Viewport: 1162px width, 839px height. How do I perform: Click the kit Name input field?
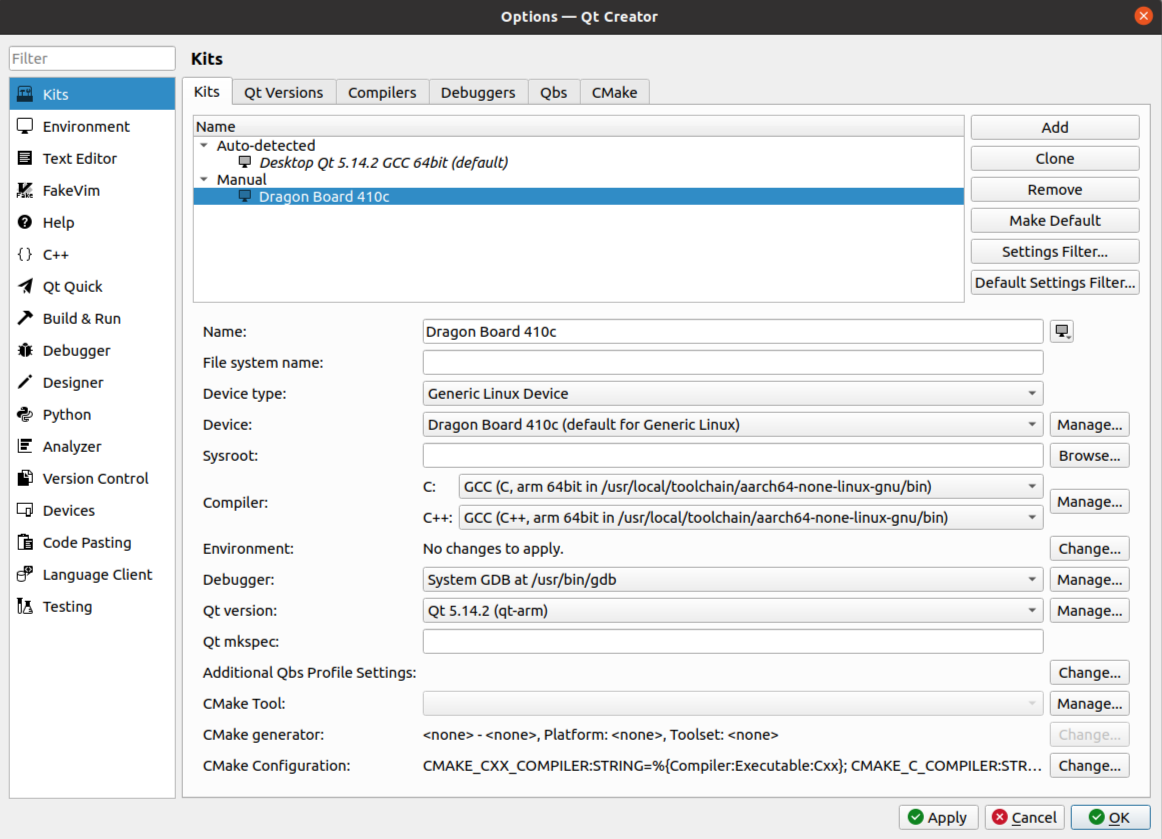coord(732,331)
